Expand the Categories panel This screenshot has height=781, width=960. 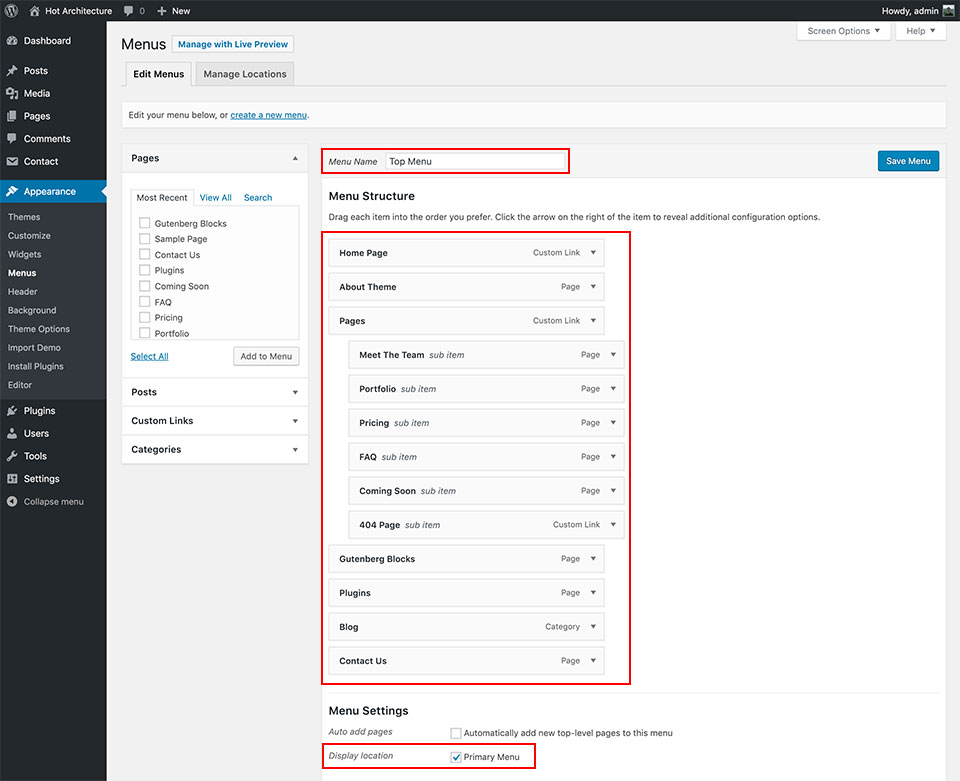pos(295,450)
